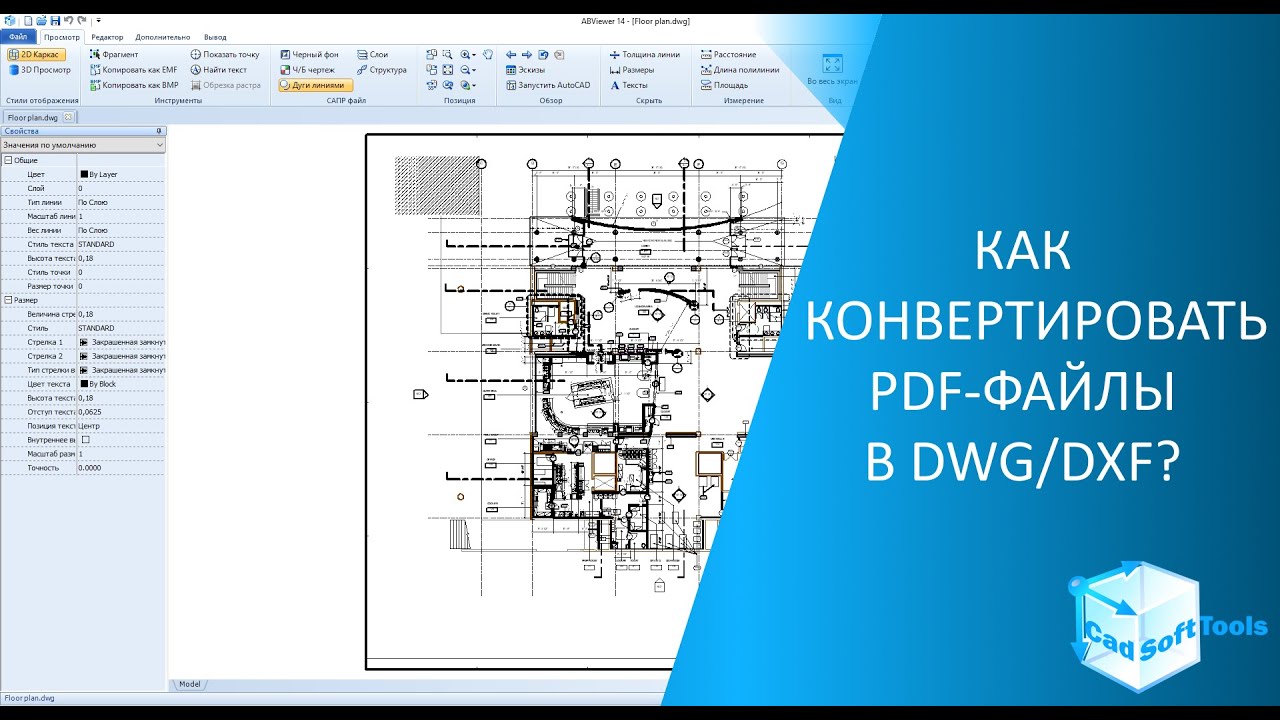This screenshot has height=720, width=1280.
Task: Click the Точность value 0.0000
Action: coord(90,467)
